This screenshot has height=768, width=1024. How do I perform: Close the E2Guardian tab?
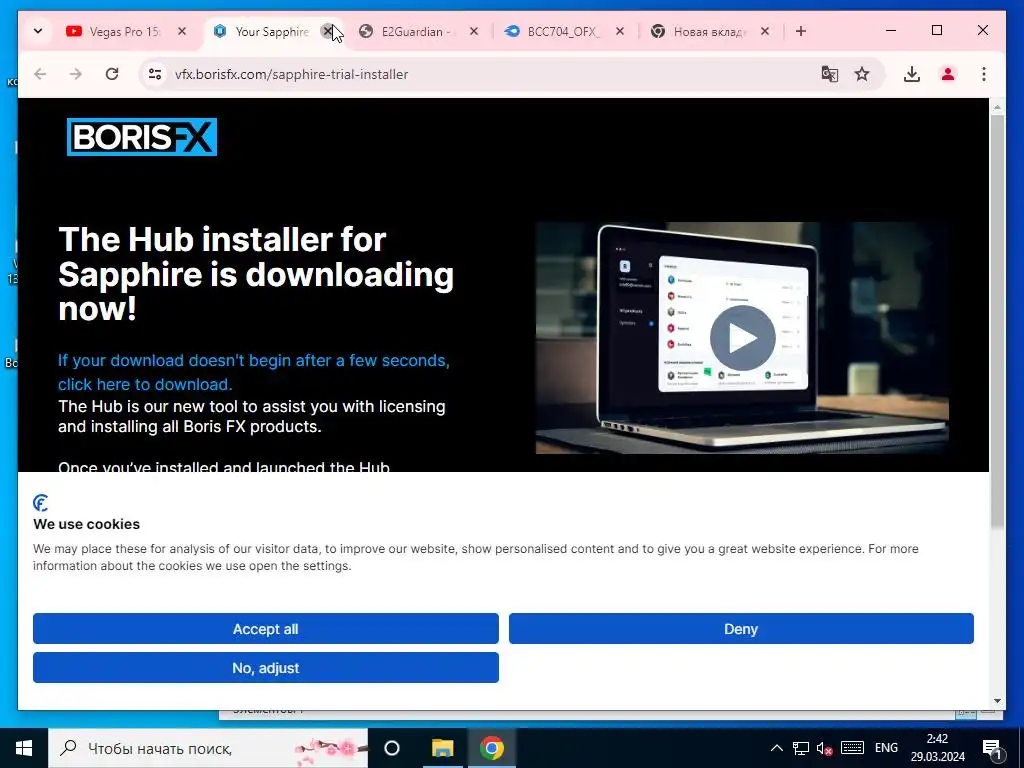(x=474, y=31)
